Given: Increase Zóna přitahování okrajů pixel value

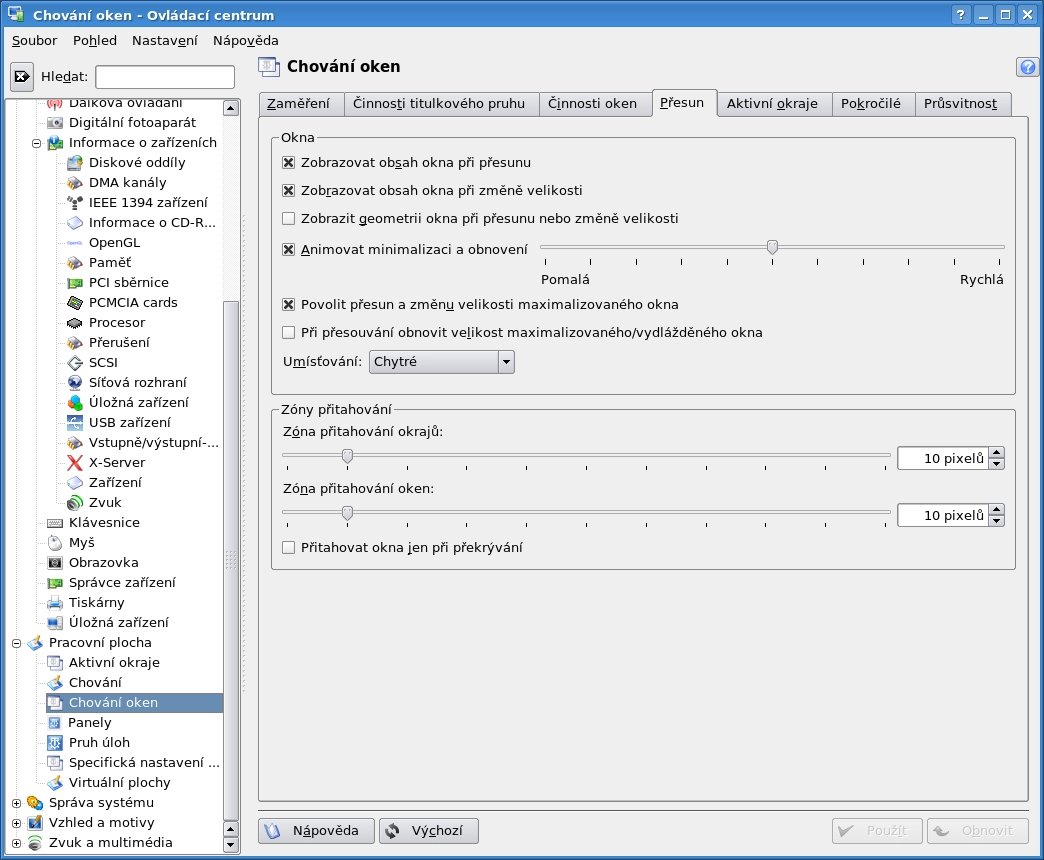Looking at the screenshot, I should point(996,453).
